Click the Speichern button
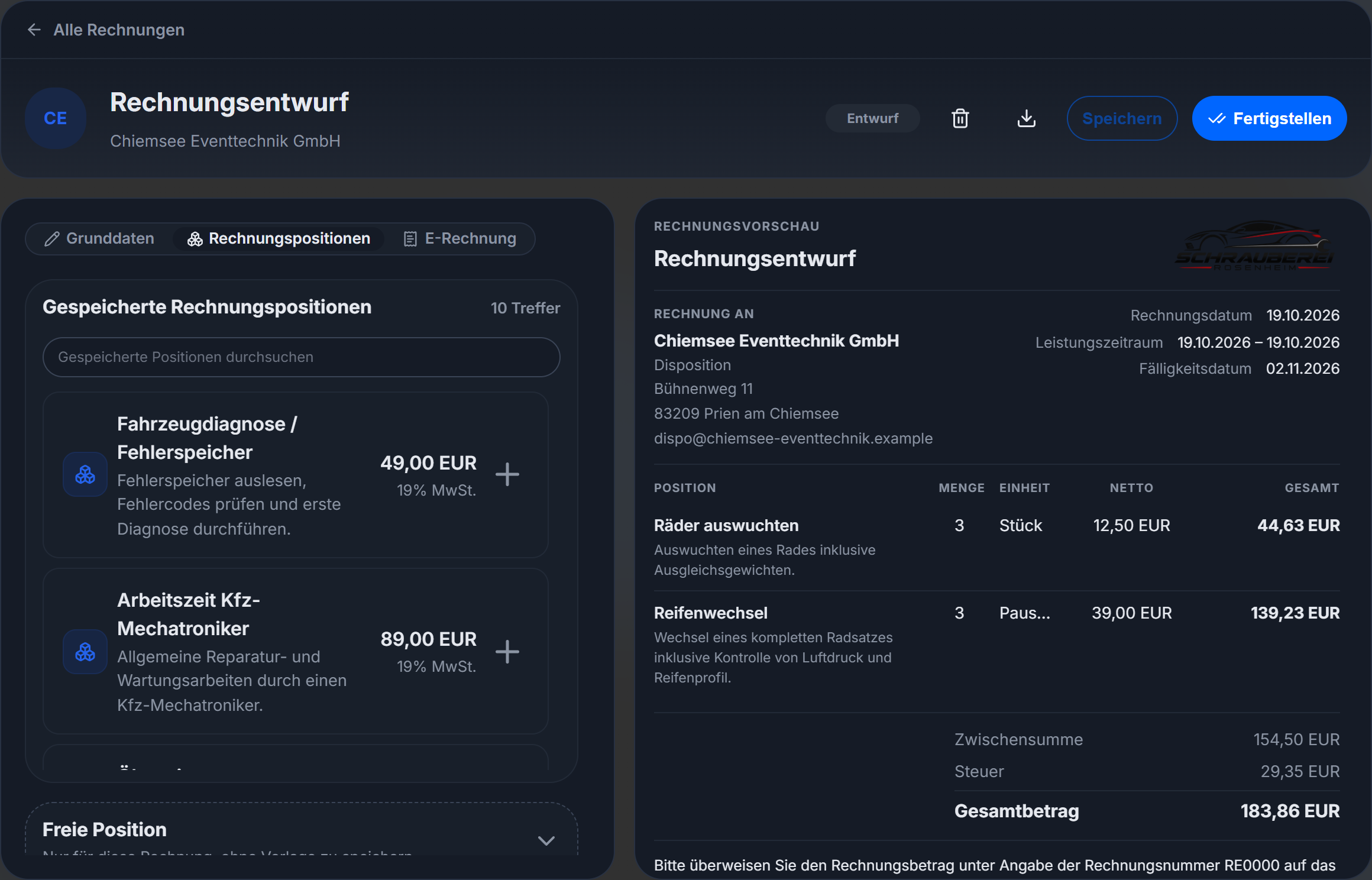The height and width of the screenshot is (880, 1372). tap(1122, 118)
